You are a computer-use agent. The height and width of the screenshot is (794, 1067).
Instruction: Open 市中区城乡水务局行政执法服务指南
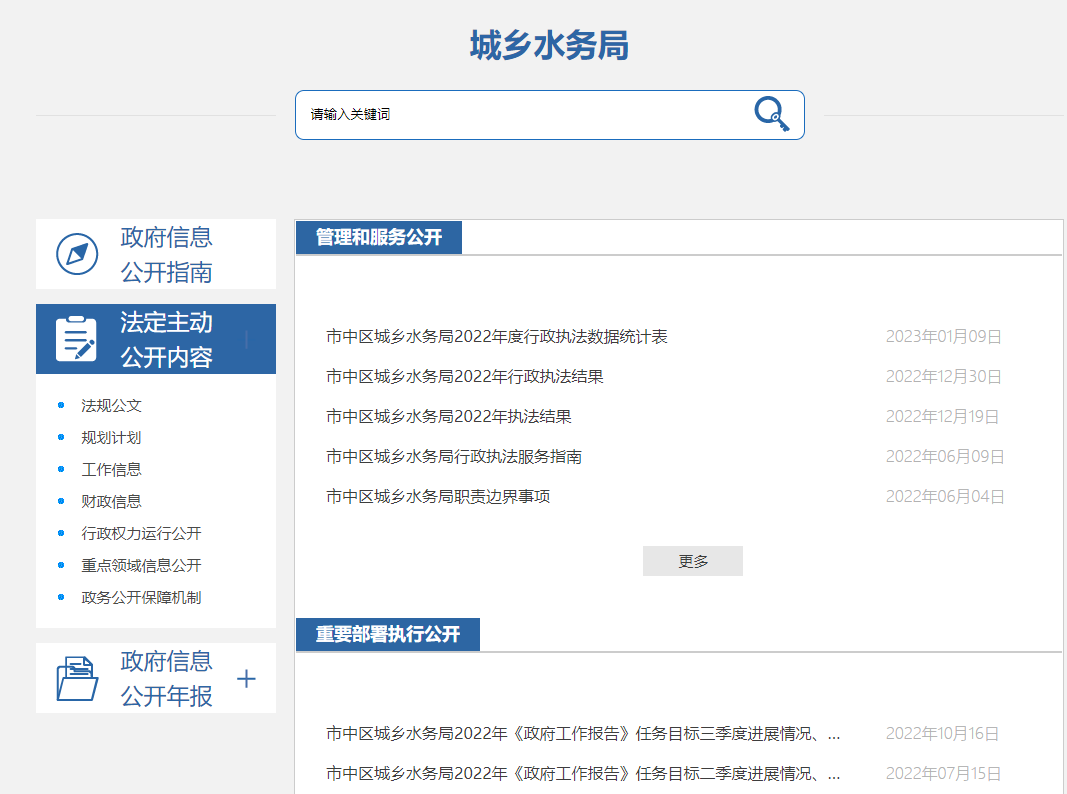point(454,457)
